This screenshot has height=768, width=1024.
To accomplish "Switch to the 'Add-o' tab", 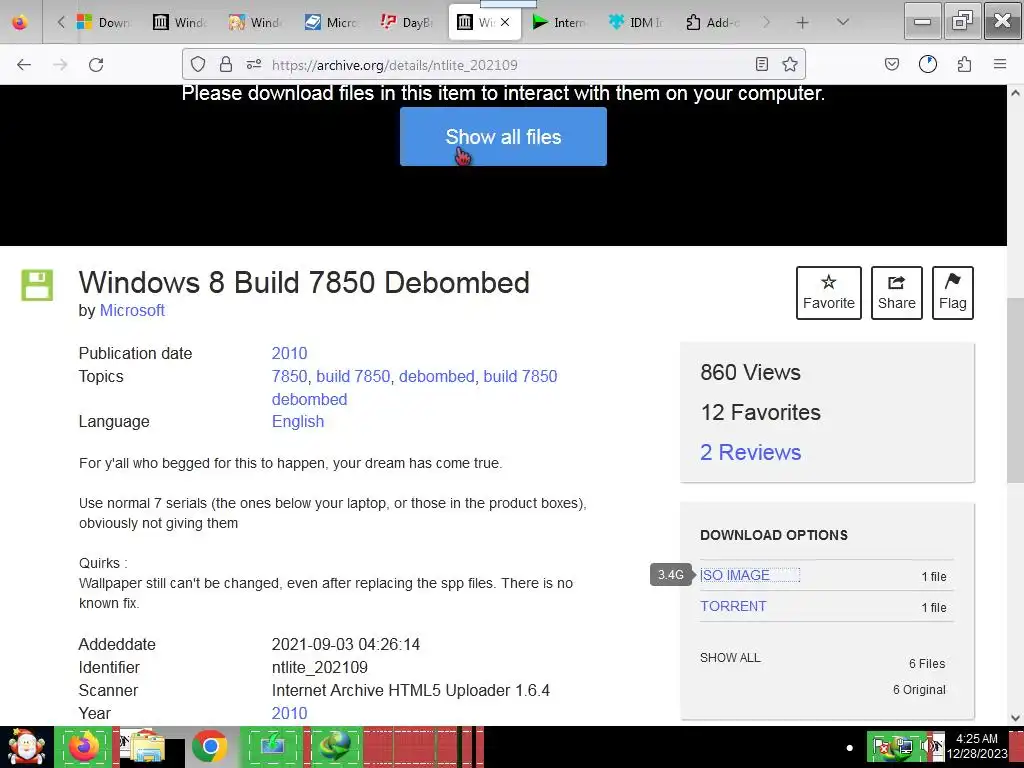I will (711, 22).
